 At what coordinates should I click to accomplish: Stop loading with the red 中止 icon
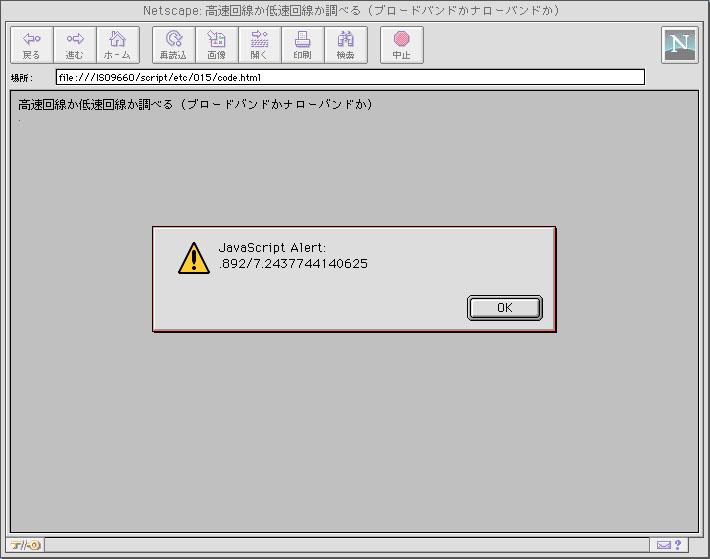coord(402,45)
